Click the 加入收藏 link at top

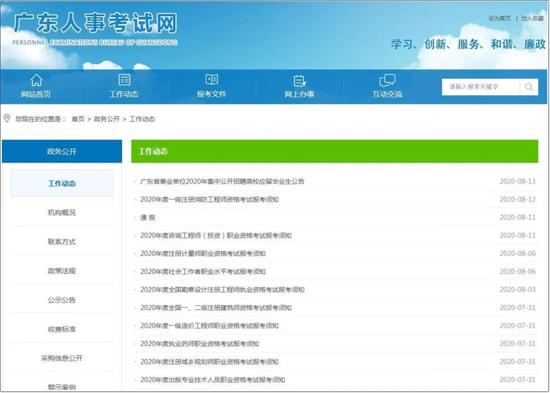[x=532, y=19]
